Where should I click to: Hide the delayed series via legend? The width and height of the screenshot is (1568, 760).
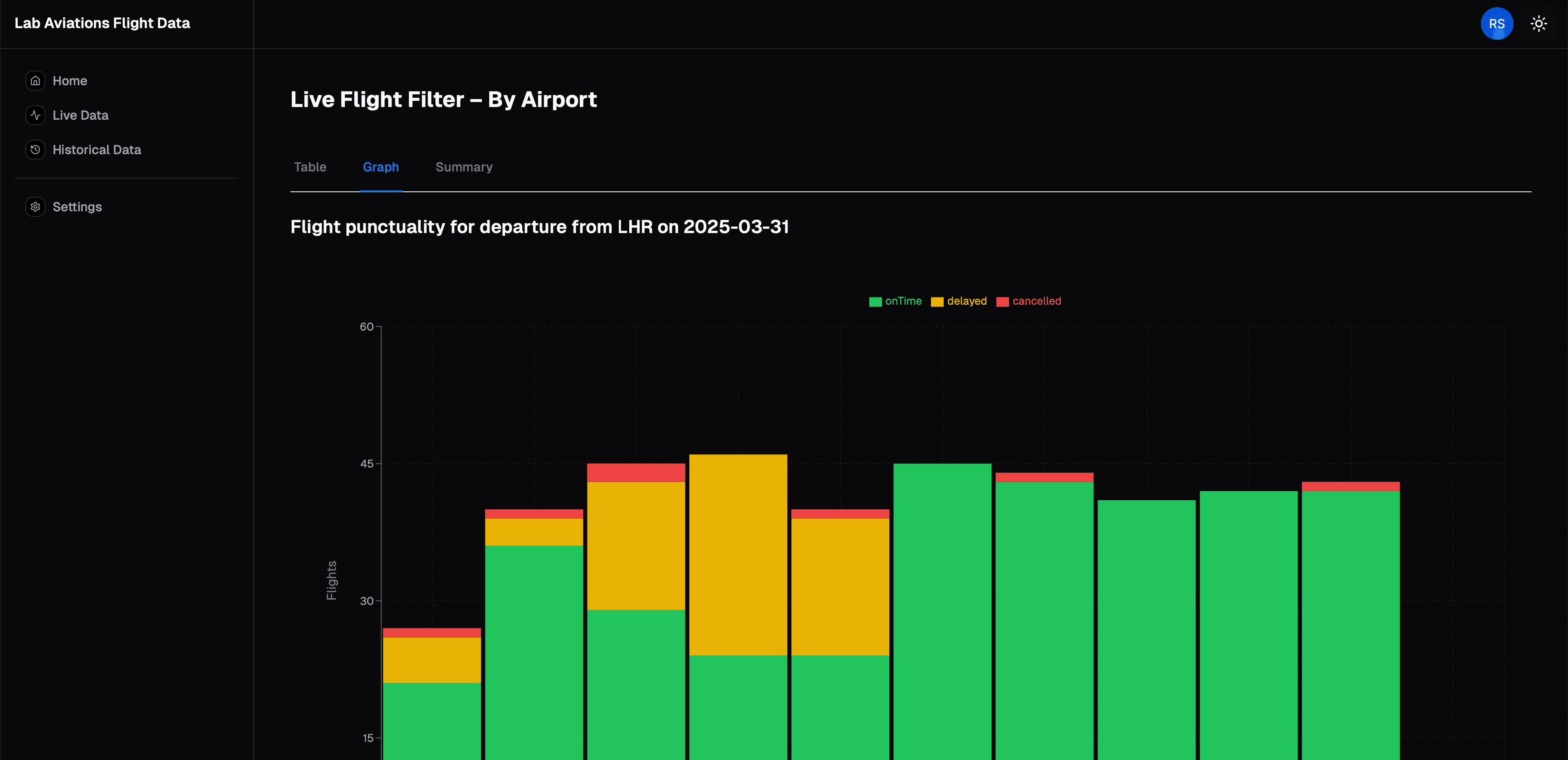(x=959, y=301)
